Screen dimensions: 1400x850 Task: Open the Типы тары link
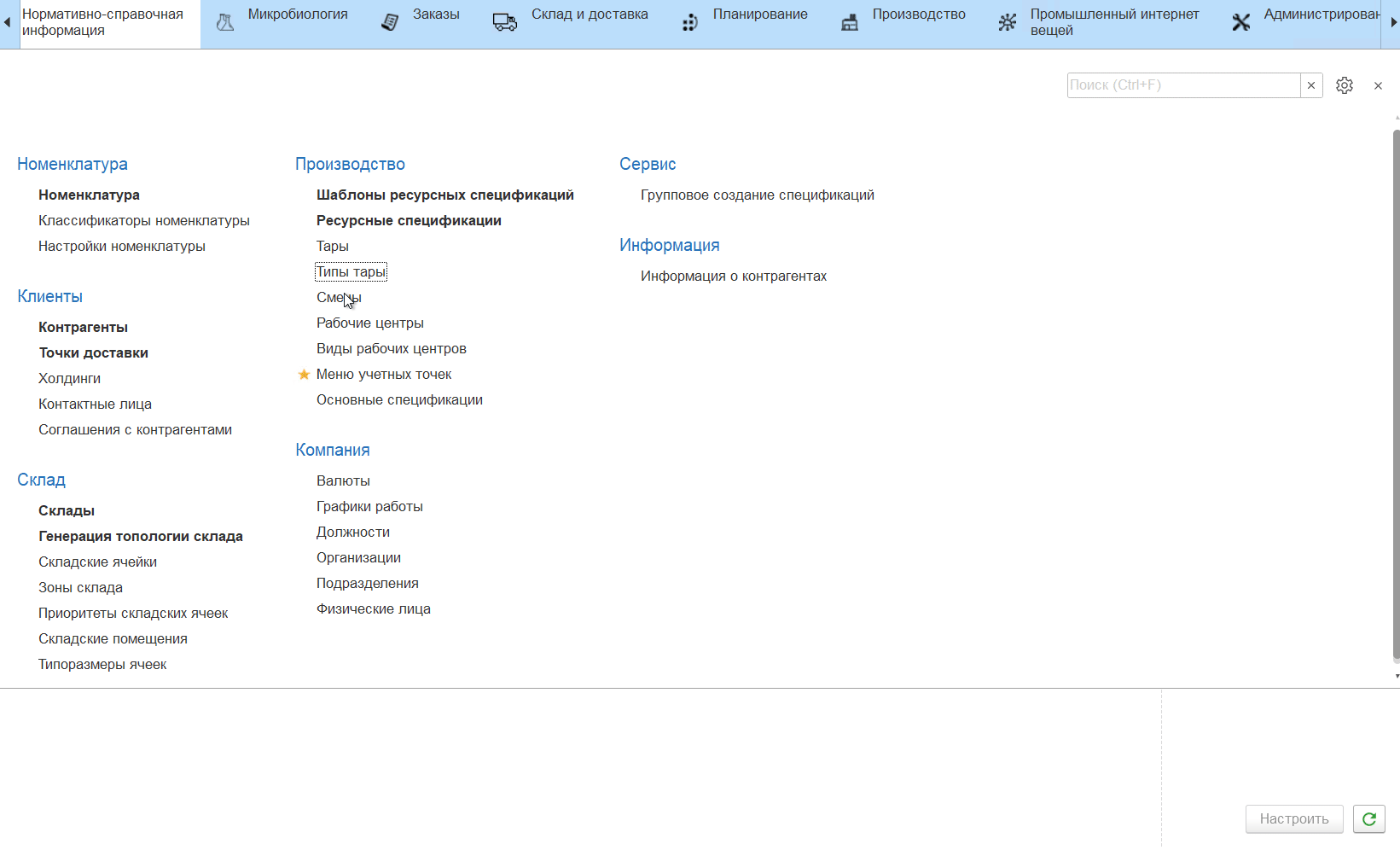click(351, 272)
